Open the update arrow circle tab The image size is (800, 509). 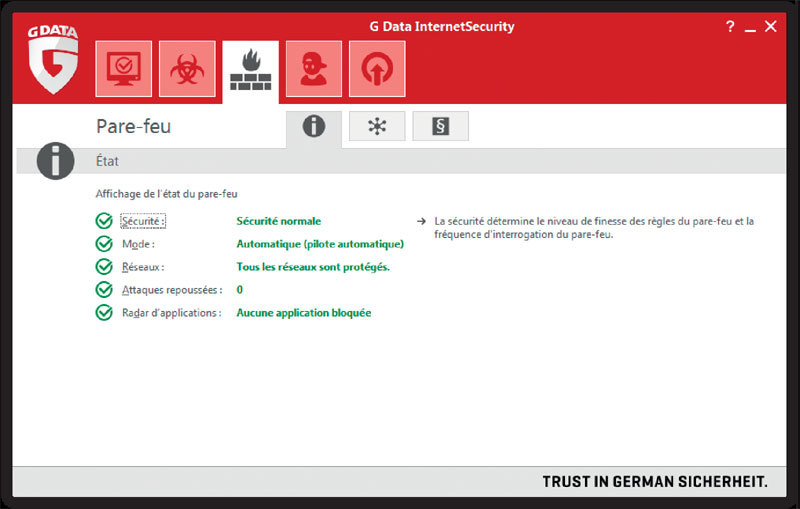click(x=377, y=69)
